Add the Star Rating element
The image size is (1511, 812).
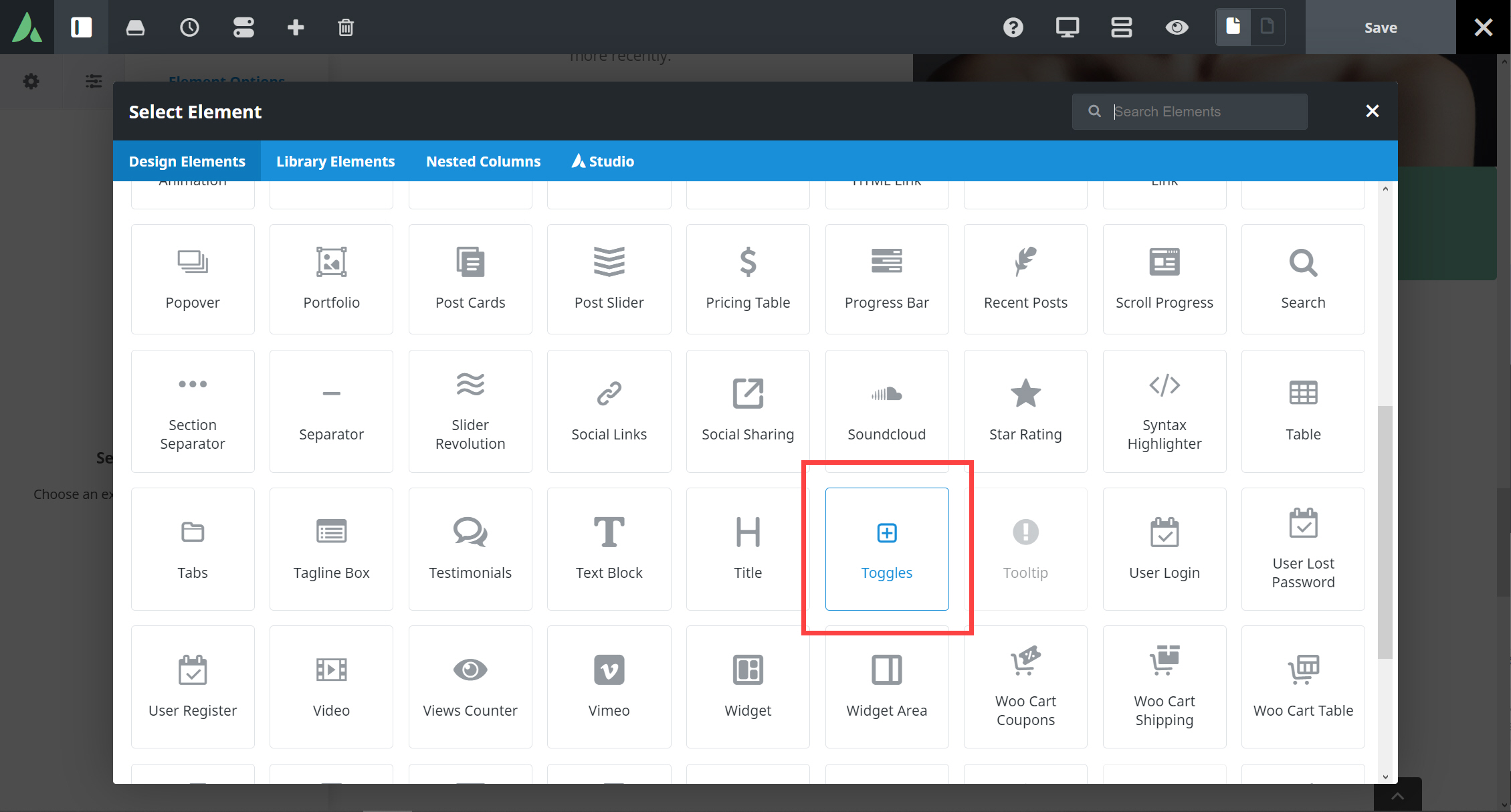coord(1025,411)
